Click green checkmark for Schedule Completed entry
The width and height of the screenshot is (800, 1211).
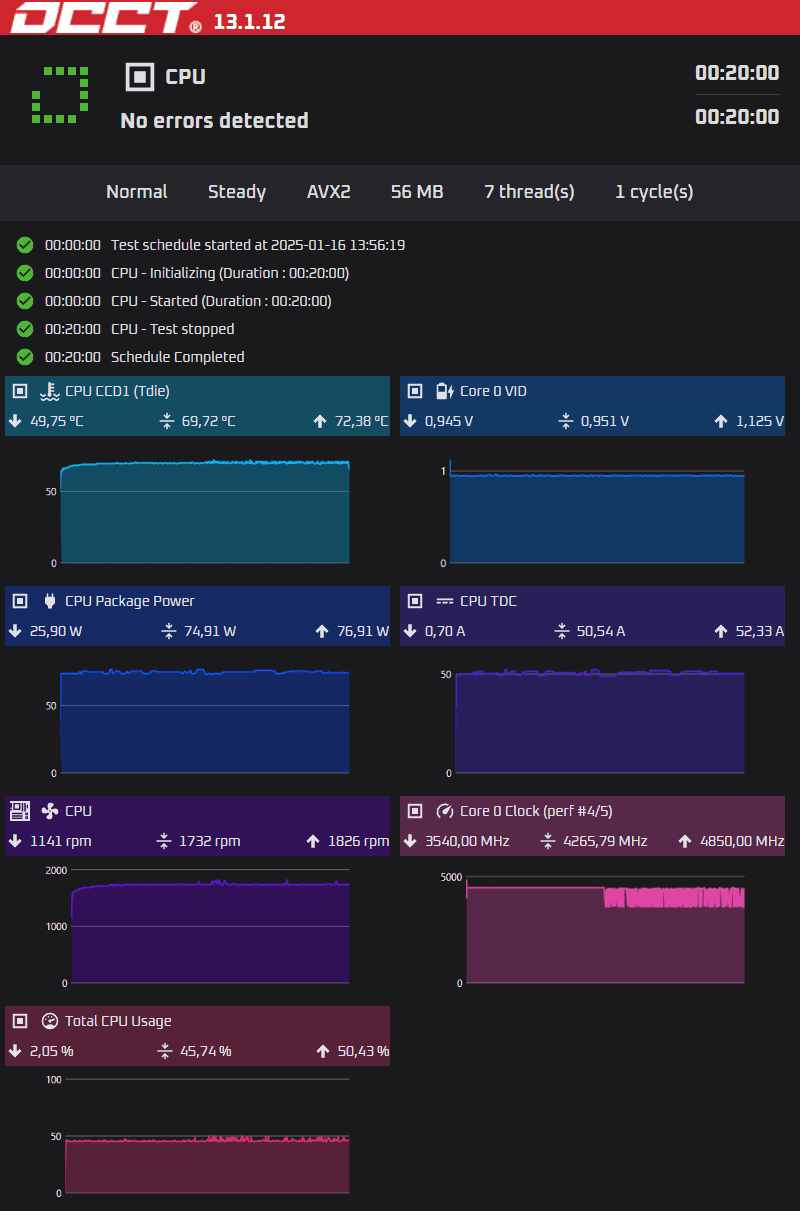(25, 357)
